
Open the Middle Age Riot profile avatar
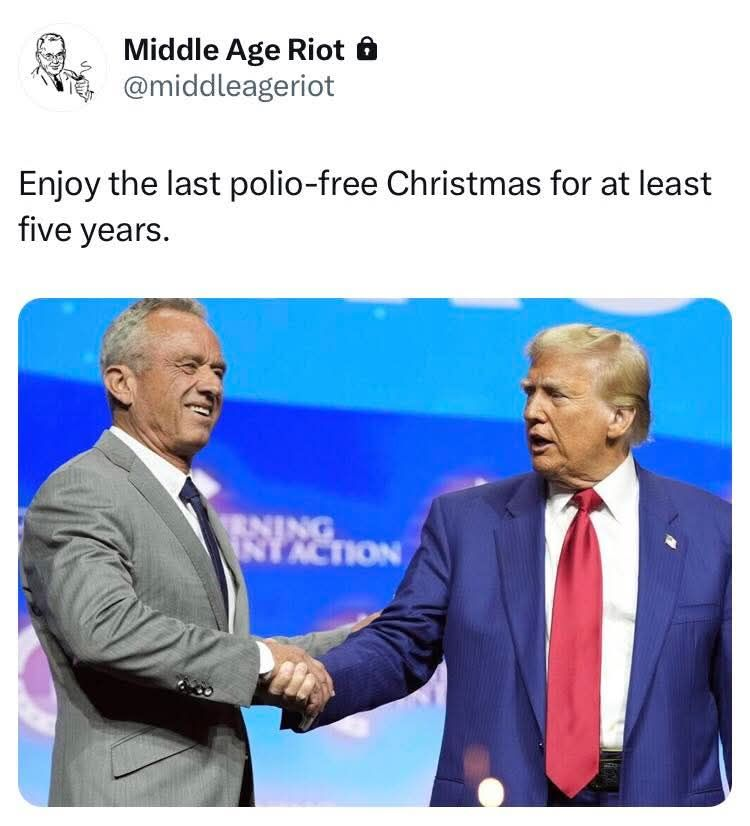click(x=62, y=67)
